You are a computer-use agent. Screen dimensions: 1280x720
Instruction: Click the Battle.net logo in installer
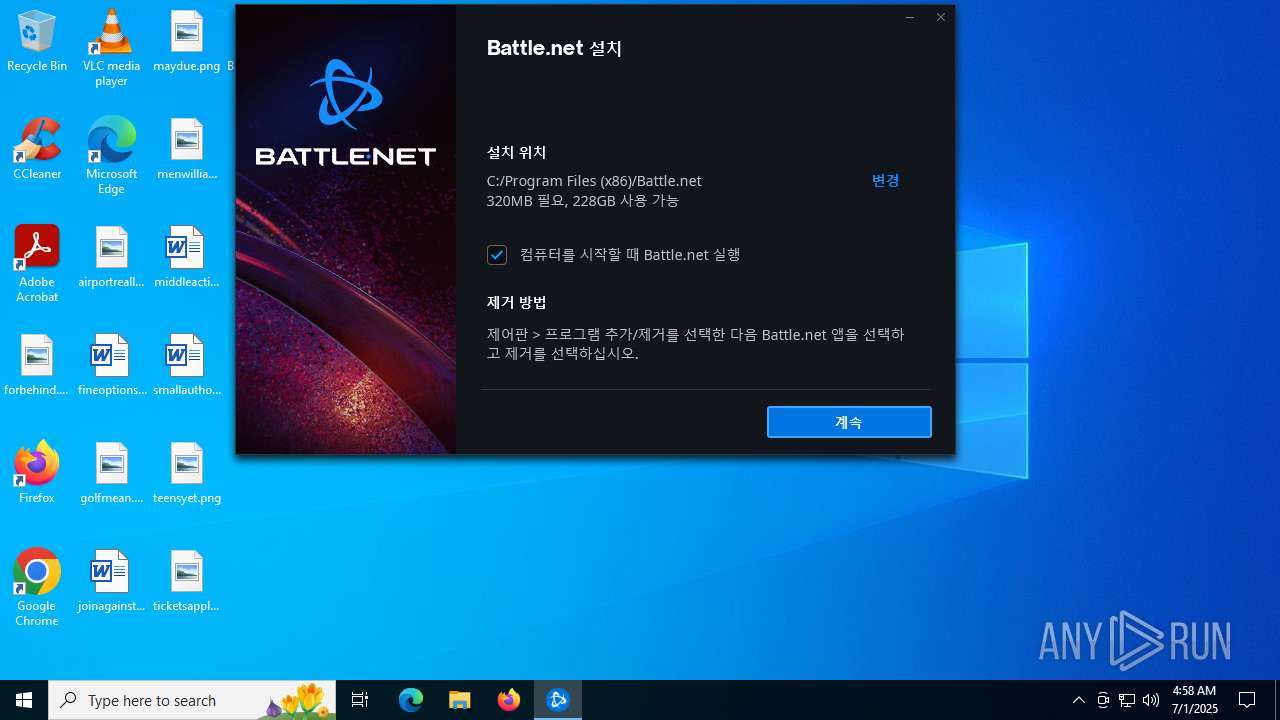[346, 112]
